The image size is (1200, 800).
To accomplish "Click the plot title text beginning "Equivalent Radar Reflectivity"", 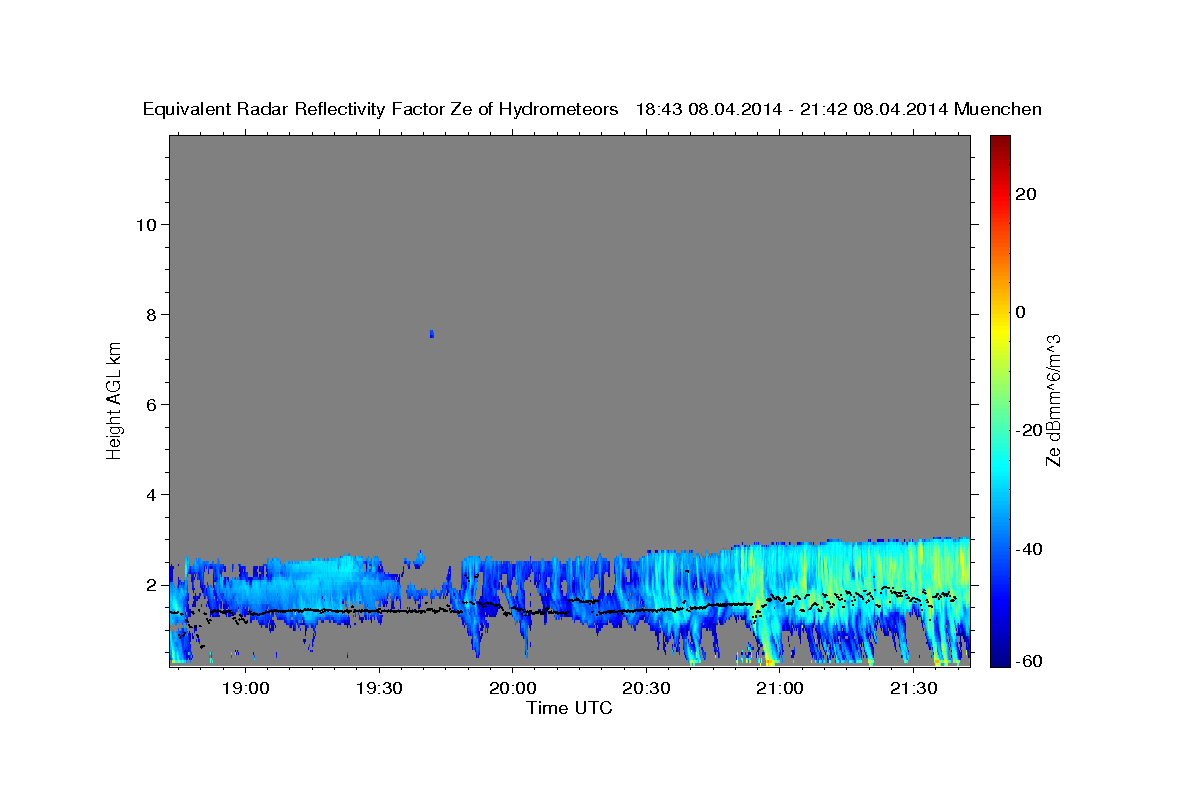I will [x=592, y=110].
